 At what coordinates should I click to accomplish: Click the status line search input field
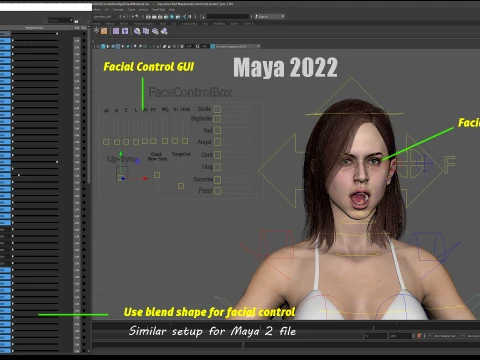[228, 16]
